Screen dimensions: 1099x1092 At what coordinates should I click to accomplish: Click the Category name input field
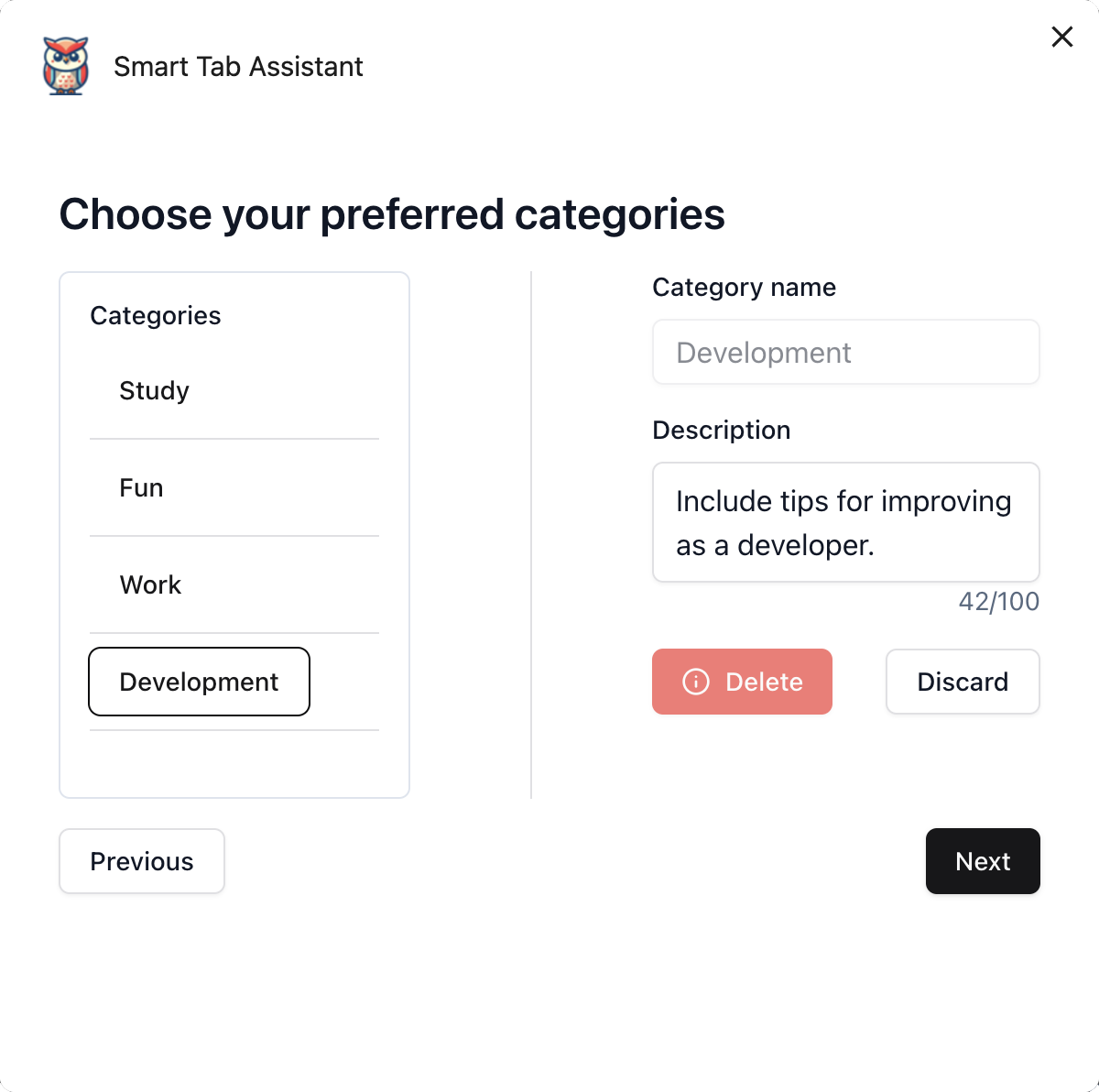(x=846, y=352)
